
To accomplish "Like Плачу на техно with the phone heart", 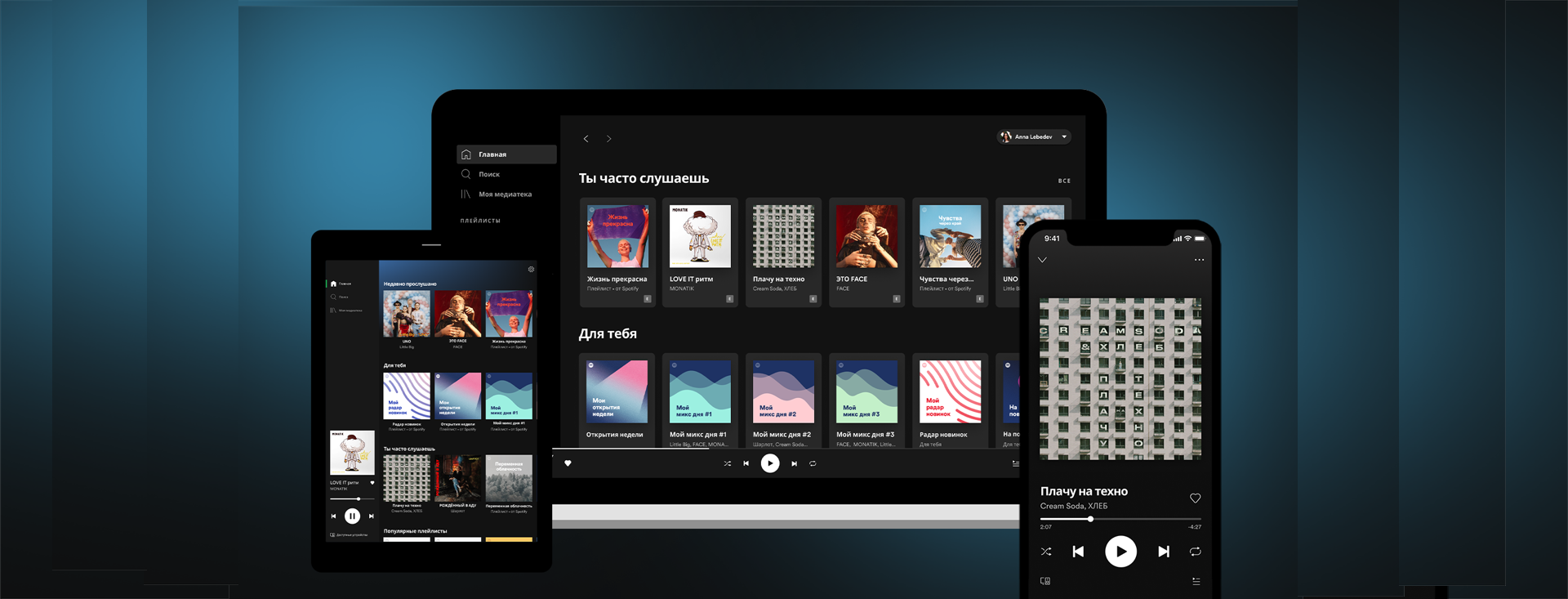I will (1195, 498).
